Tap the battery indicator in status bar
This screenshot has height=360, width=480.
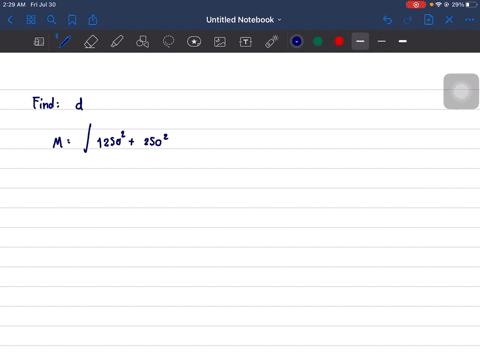point(471,5)
